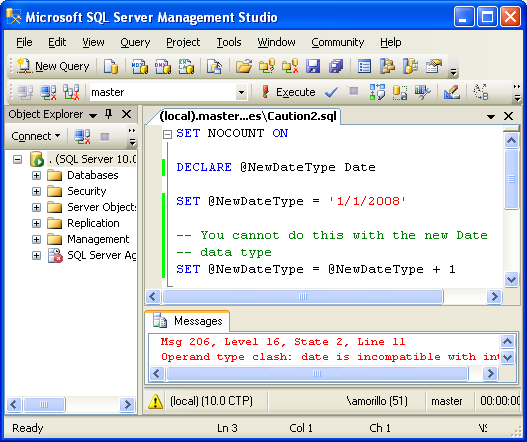Viewport: 527px width, 442px height.
Task: Open the Community menu
Action: coord(337,42)
